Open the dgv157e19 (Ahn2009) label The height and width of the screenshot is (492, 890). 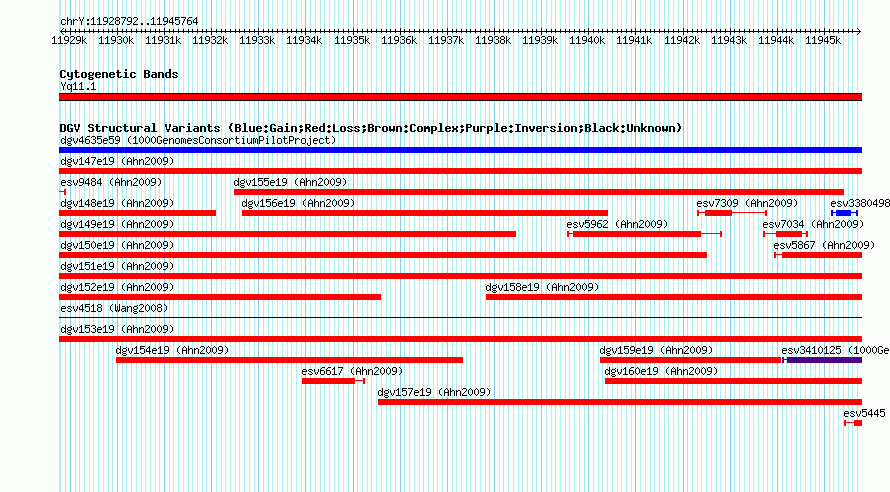(434, 392)
